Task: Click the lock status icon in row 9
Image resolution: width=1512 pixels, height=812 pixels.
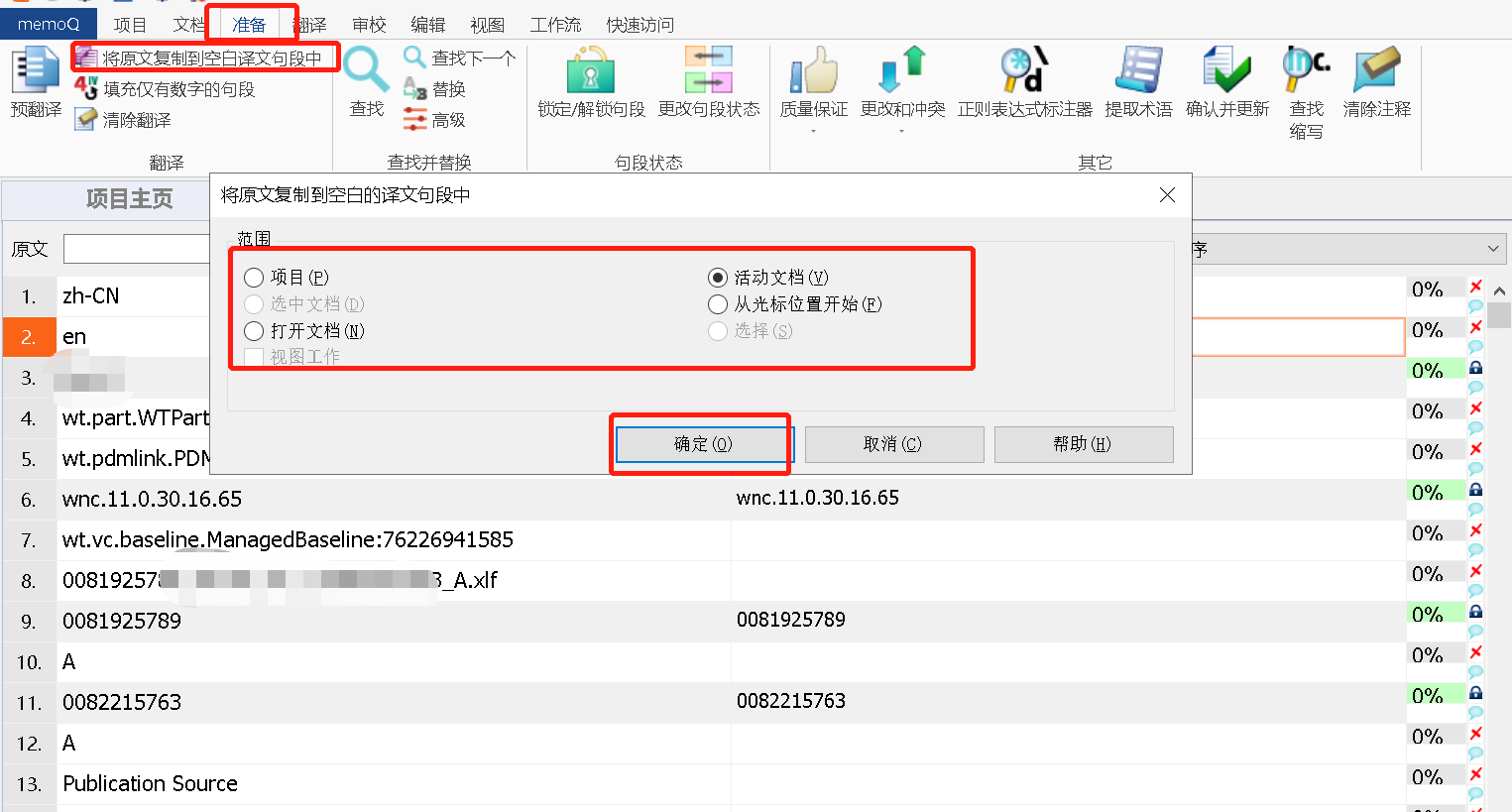Action: (1475, 611)
